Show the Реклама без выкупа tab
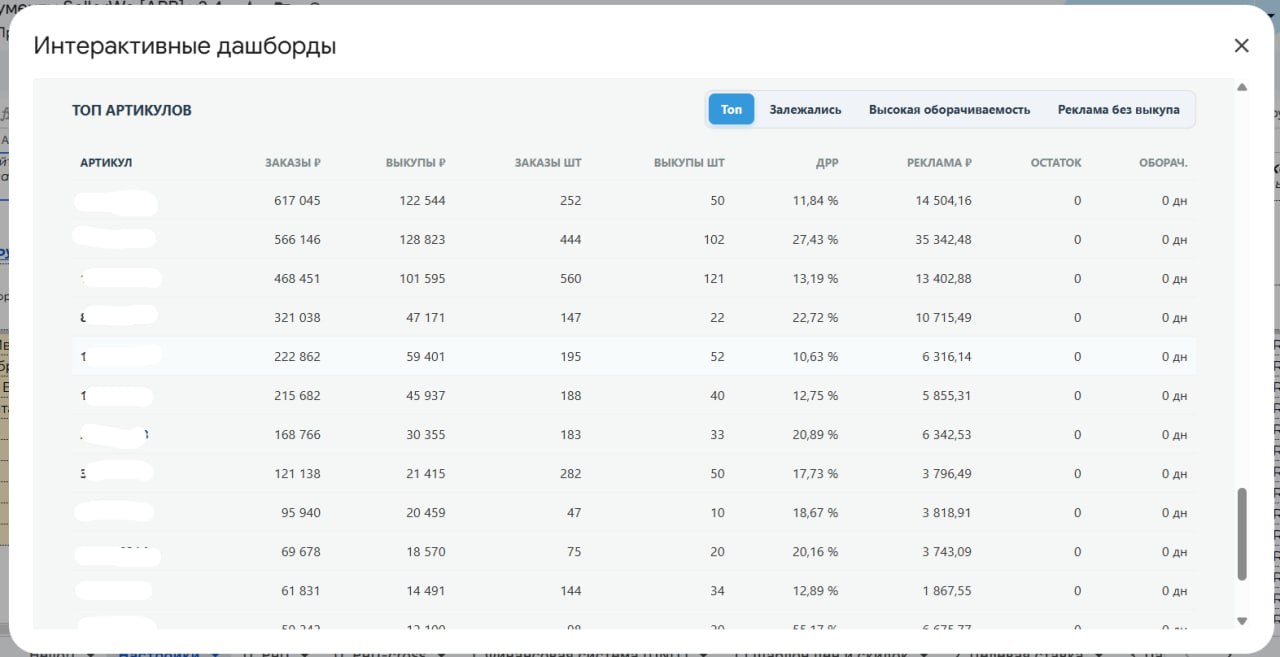The image size is (1280, 657). 1118,110
